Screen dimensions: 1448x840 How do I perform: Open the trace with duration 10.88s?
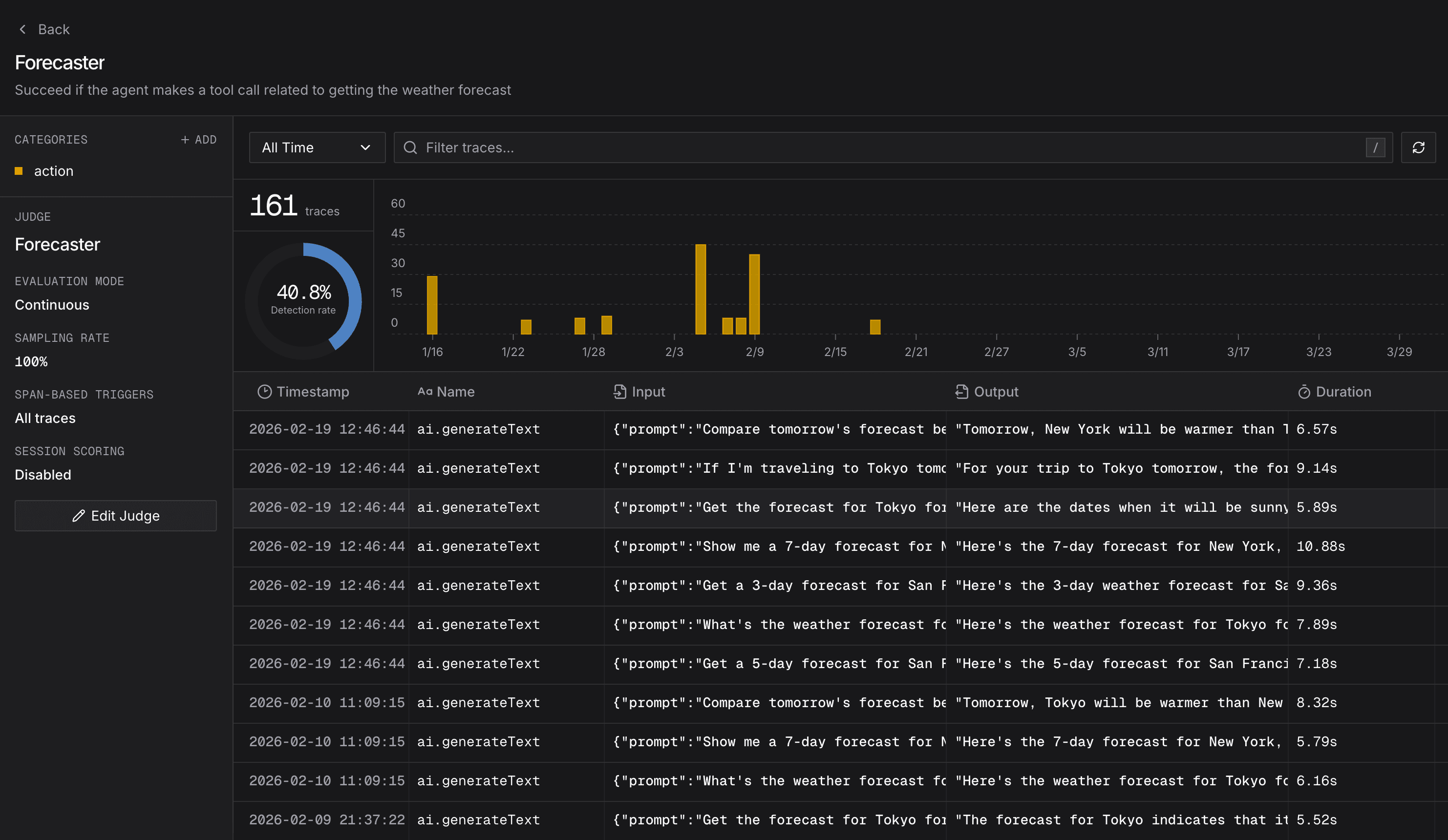click(x=841, y=547)
